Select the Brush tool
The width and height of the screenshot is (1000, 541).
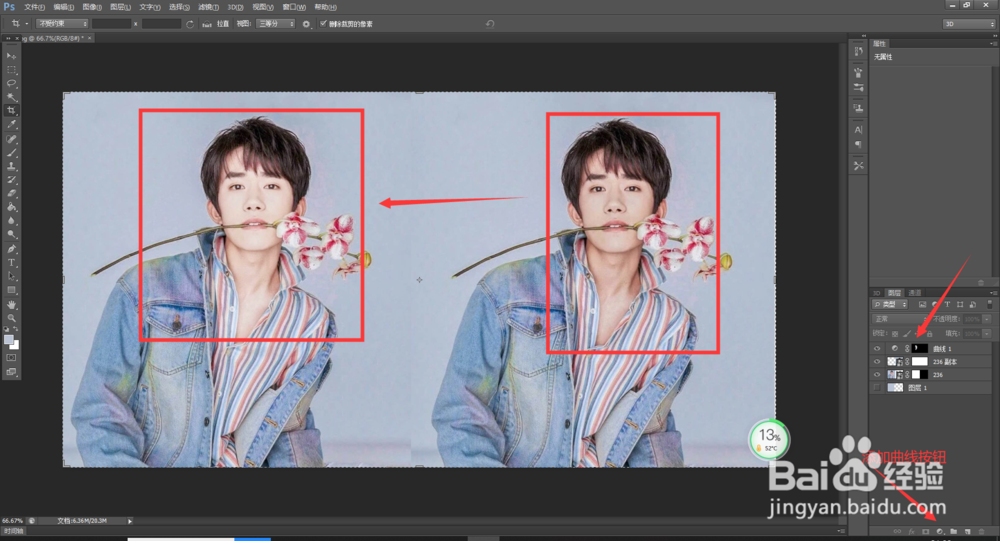[11, 152]
